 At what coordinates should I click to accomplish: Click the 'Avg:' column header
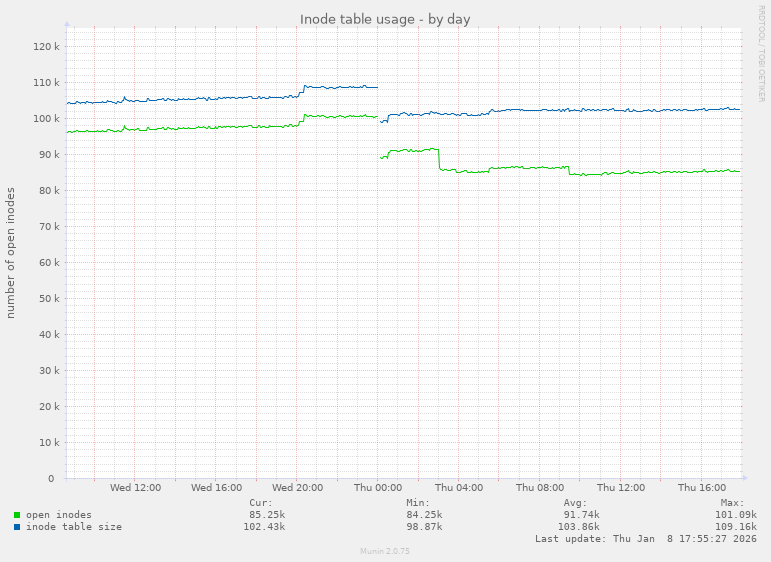[x=575, y=503]
